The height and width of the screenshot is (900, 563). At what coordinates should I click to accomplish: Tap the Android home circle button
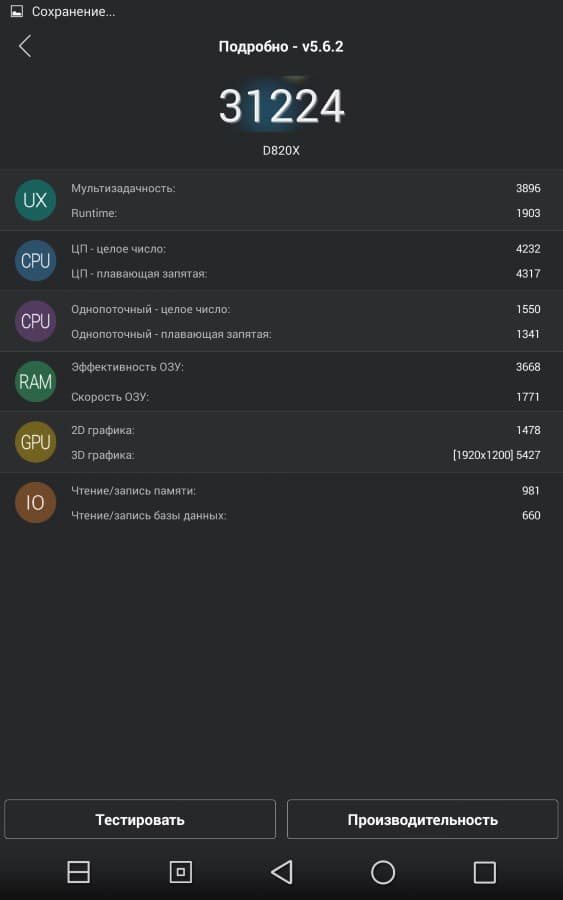[x=383, y=872]
